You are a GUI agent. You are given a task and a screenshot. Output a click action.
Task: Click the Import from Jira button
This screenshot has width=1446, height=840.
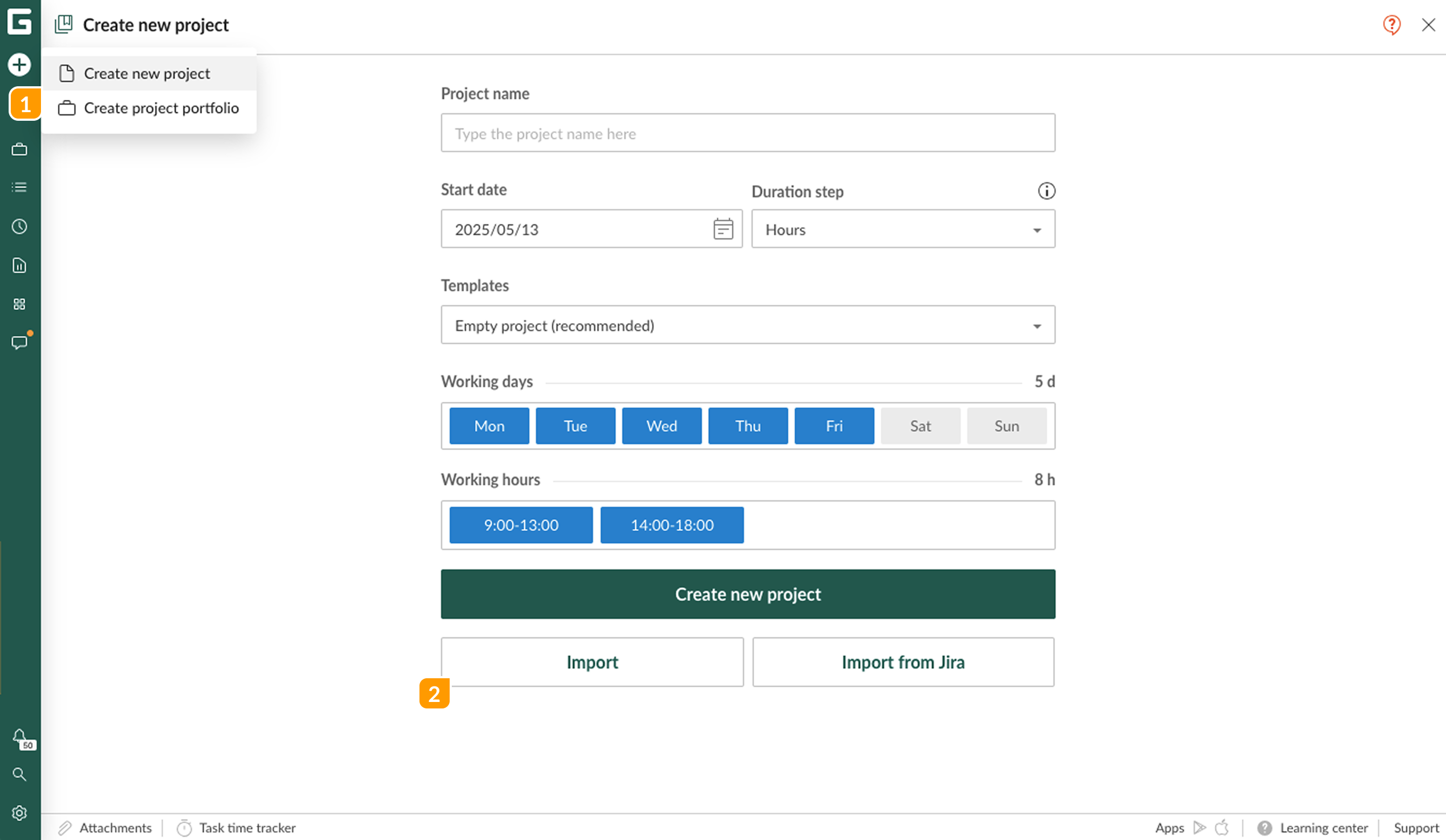pos(903,662)
